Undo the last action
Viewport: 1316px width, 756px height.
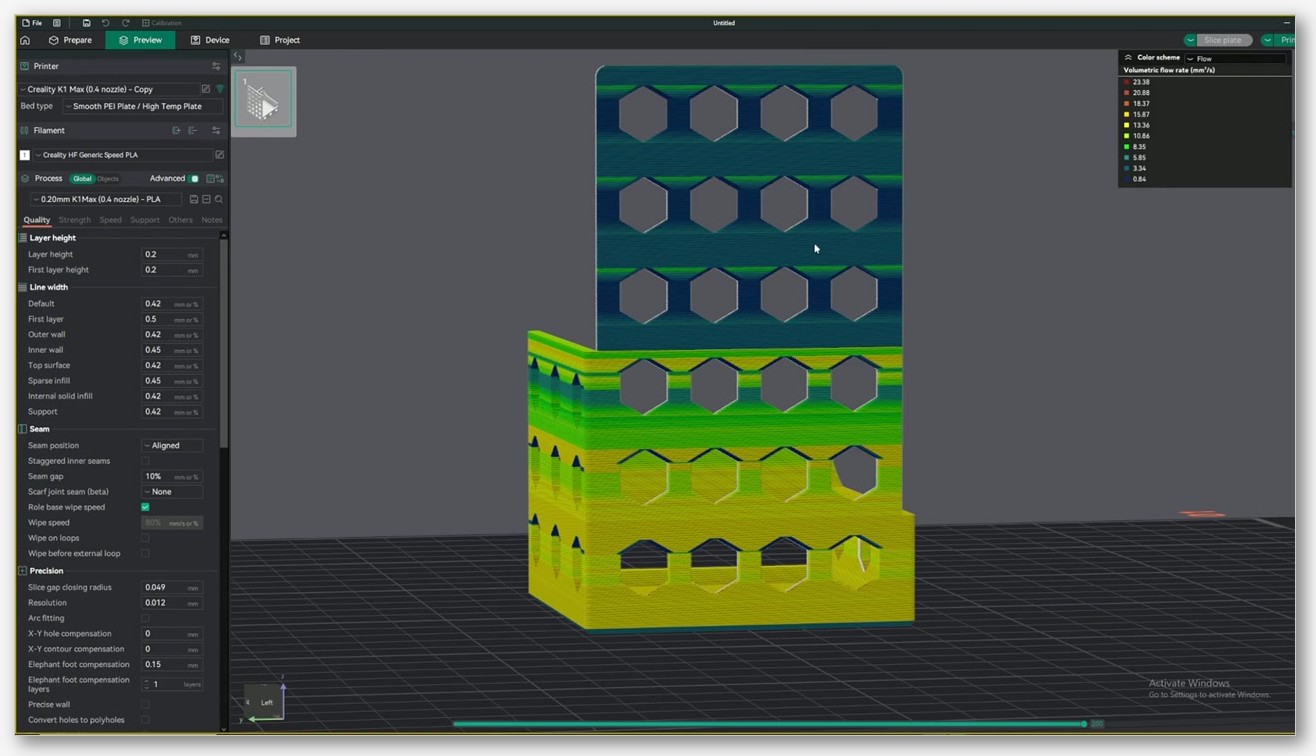(x=105, y=22)
